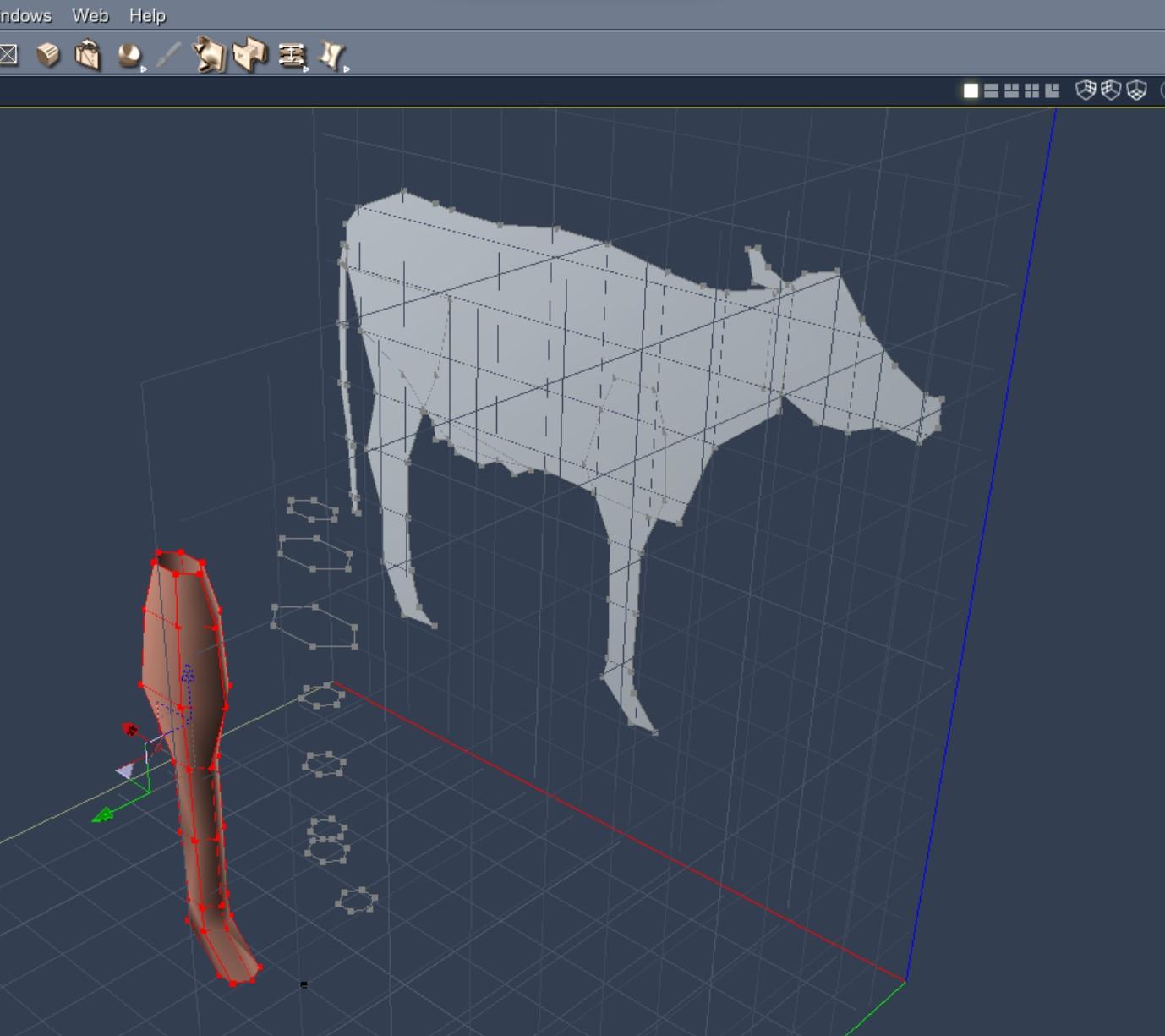Click the crossed-square toolbar icon
Viewport: 1165px width, 1036px height.
[x=8, y=55]
